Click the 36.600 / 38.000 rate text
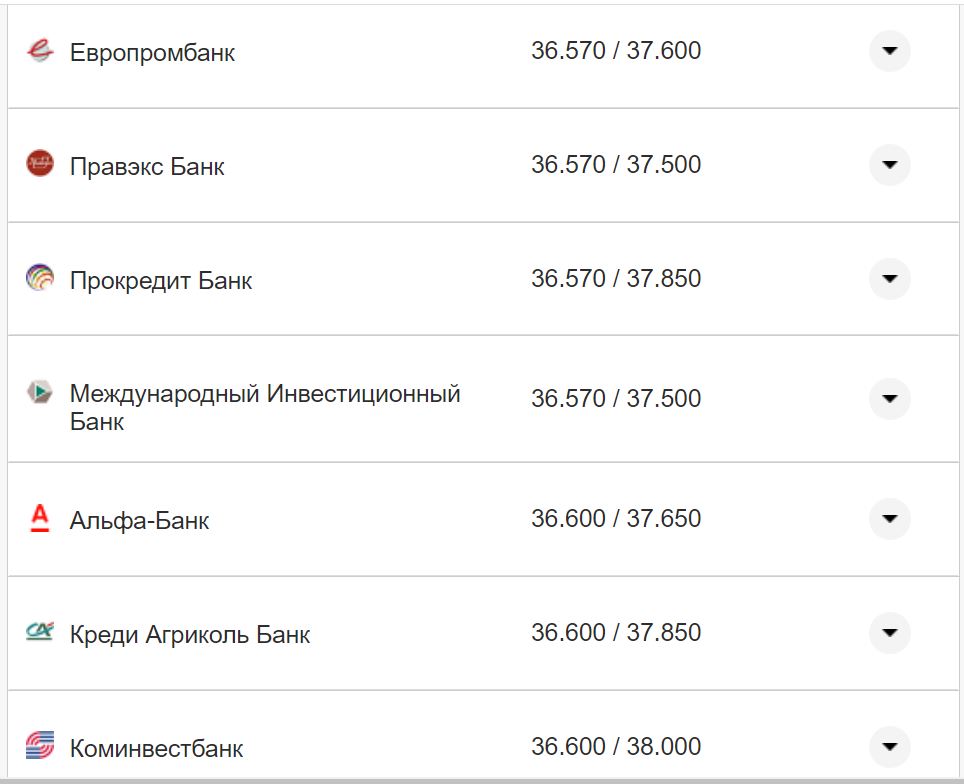The height and width of the screenshot is (784, 964). [x=617, y=745]
